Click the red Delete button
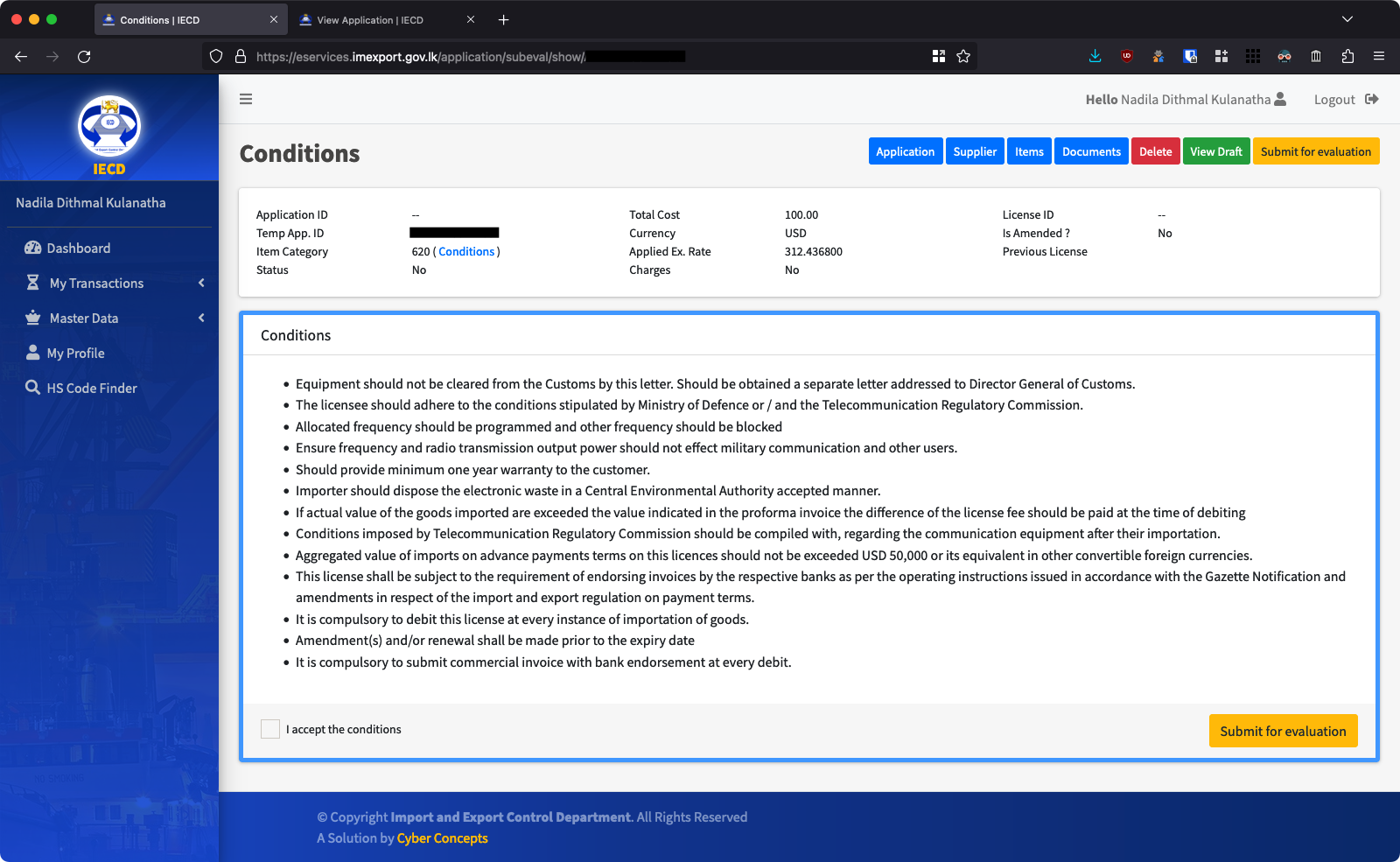Screen dimensions: 1400x862 coord(1155,151)
